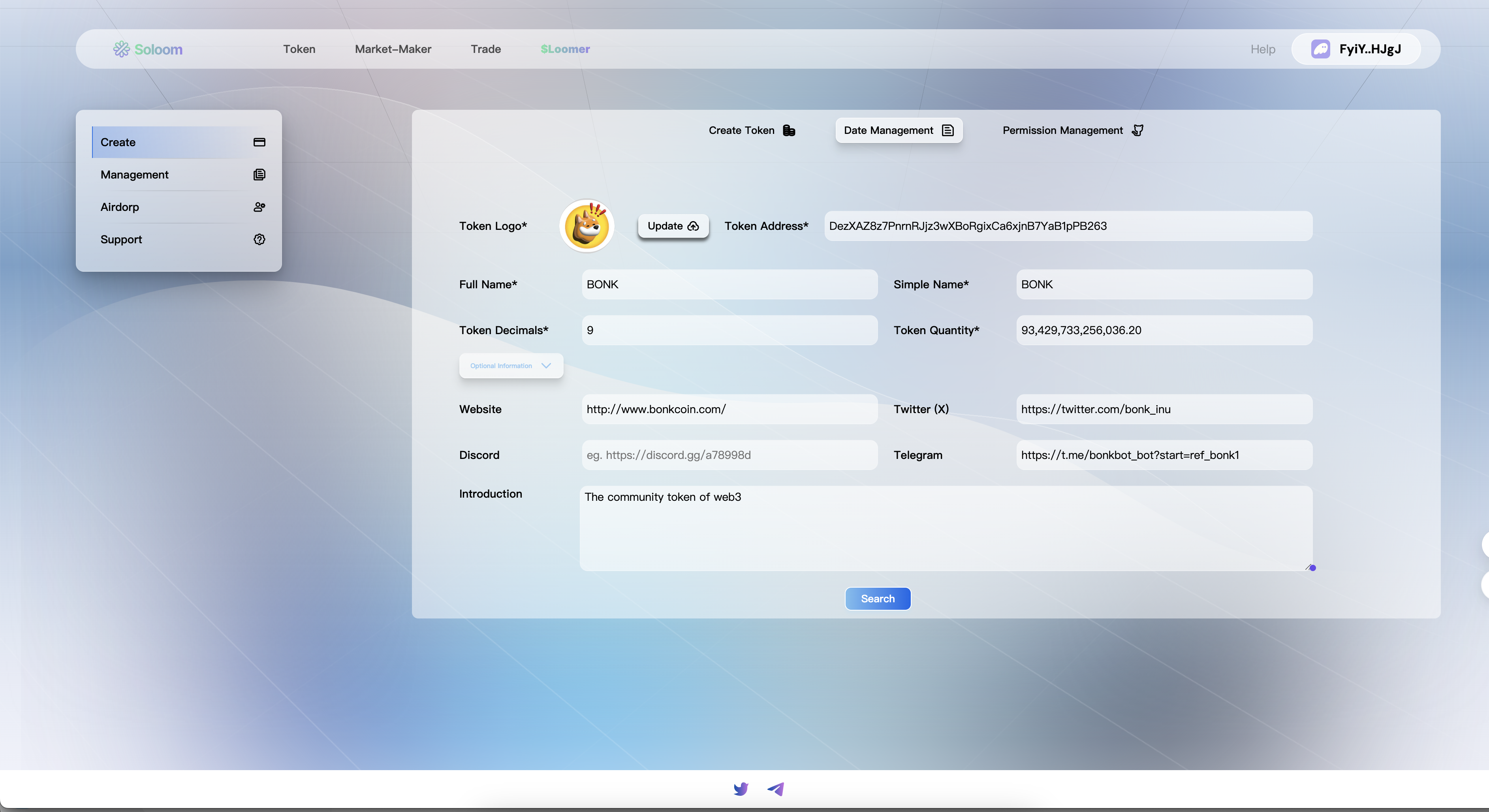Screen dimensions: 1489x812
Task: Click the Create card icon in the sidebar
Action: tap(259, 142)
